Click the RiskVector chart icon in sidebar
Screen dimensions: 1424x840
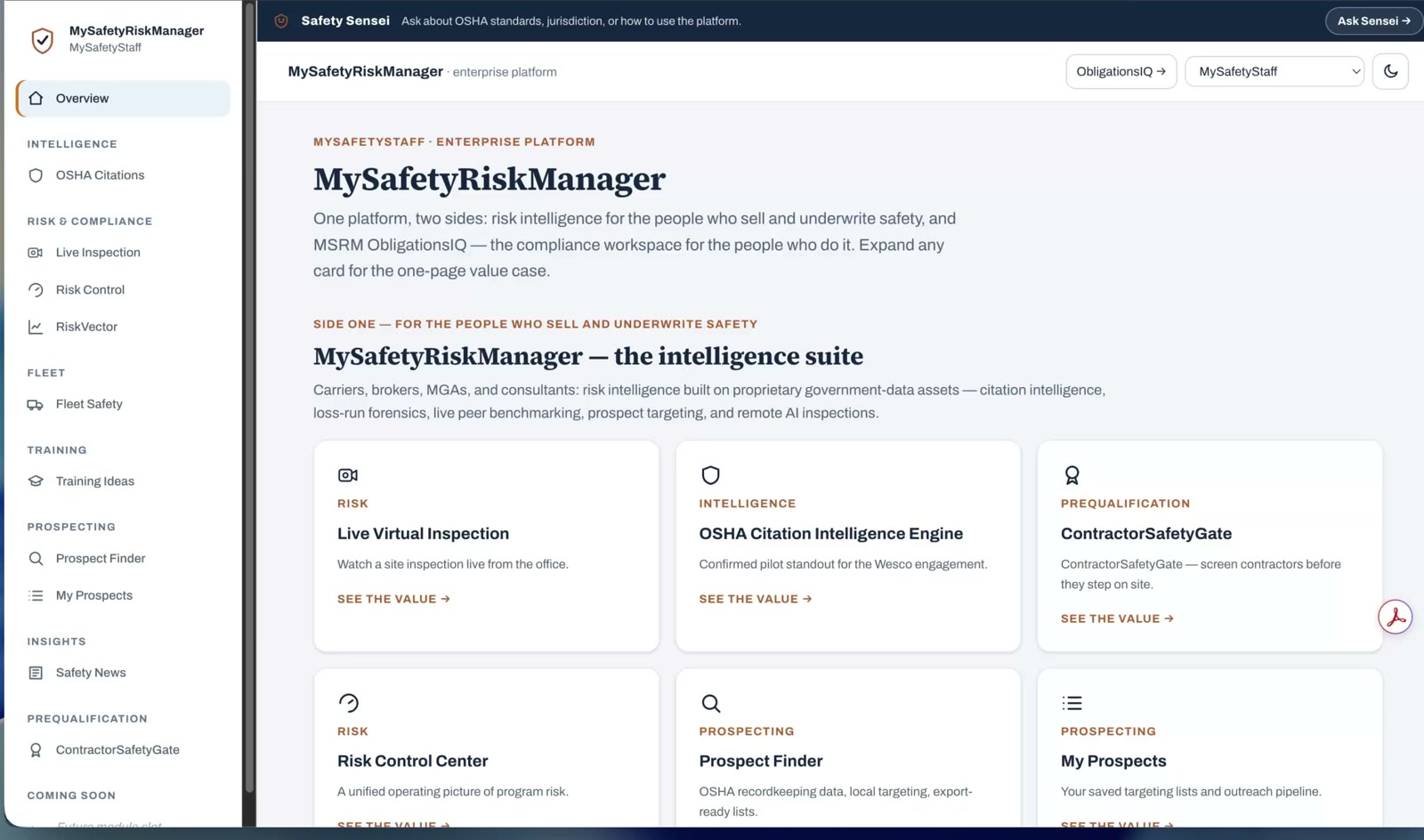tap(36, 327)
